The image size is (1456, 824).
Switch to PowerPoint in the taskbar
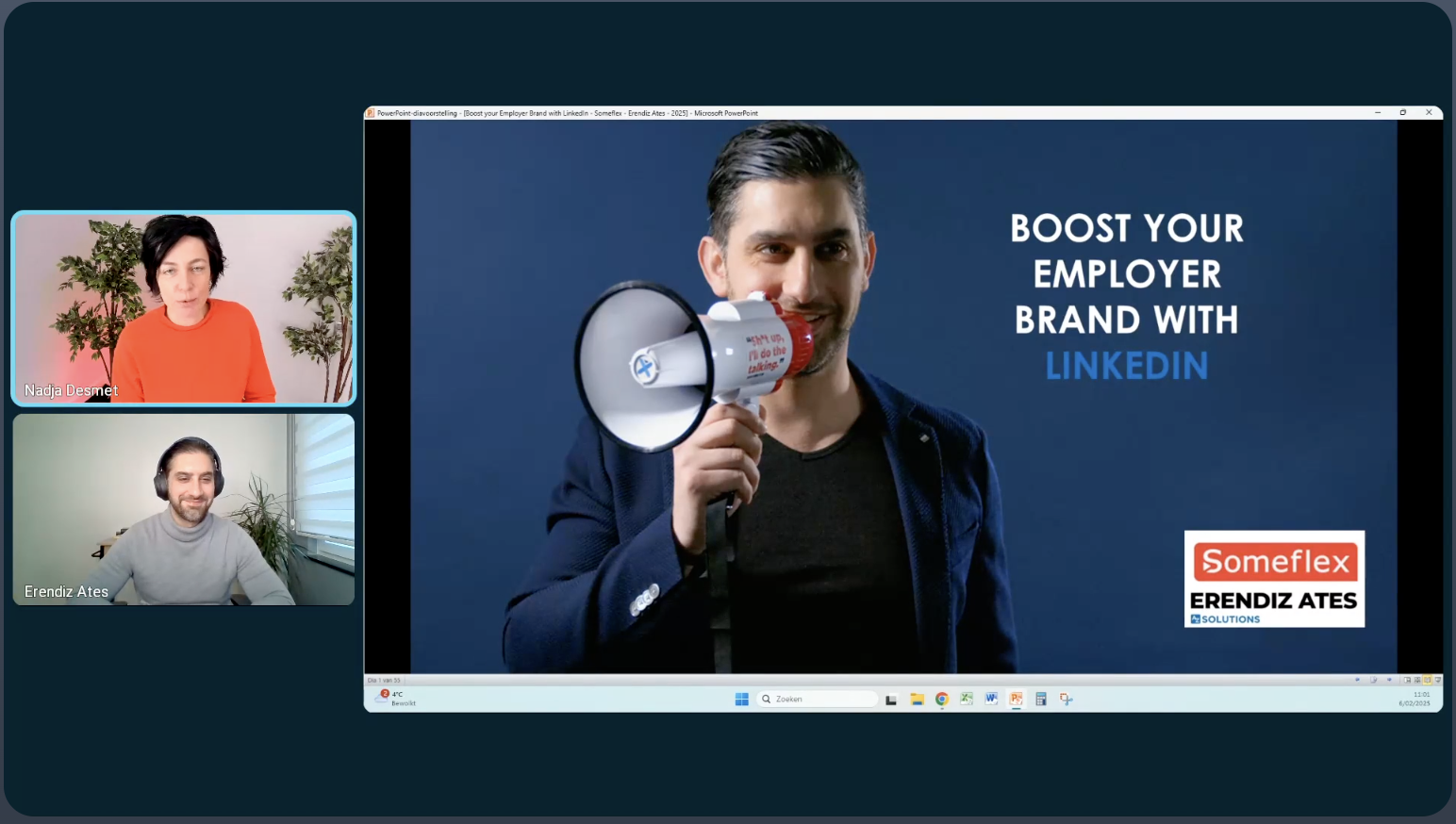pos(1016,699)
